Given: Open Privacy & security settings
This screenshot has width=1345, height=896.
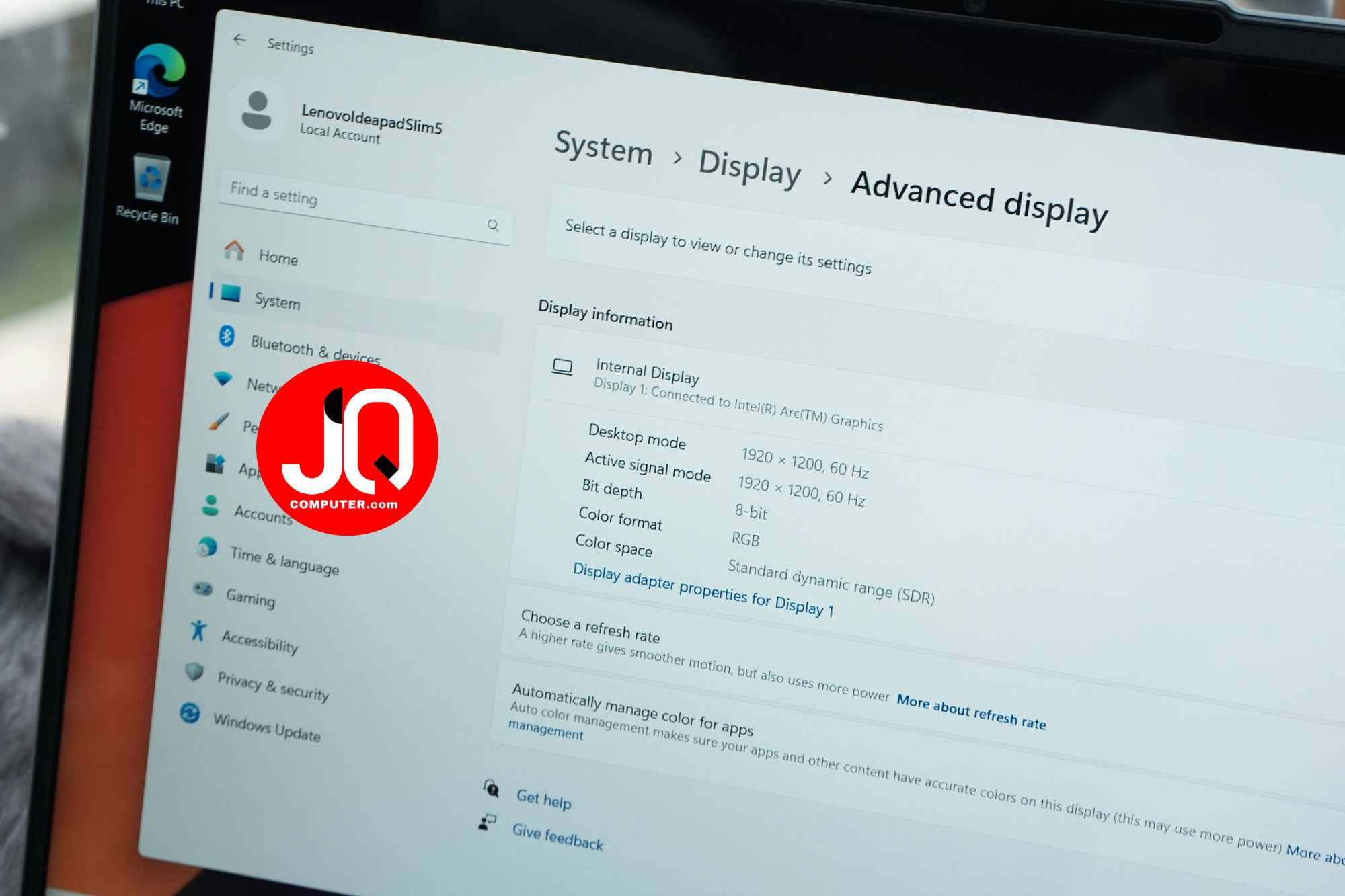Looking at the screenshot, I should 273,686.
